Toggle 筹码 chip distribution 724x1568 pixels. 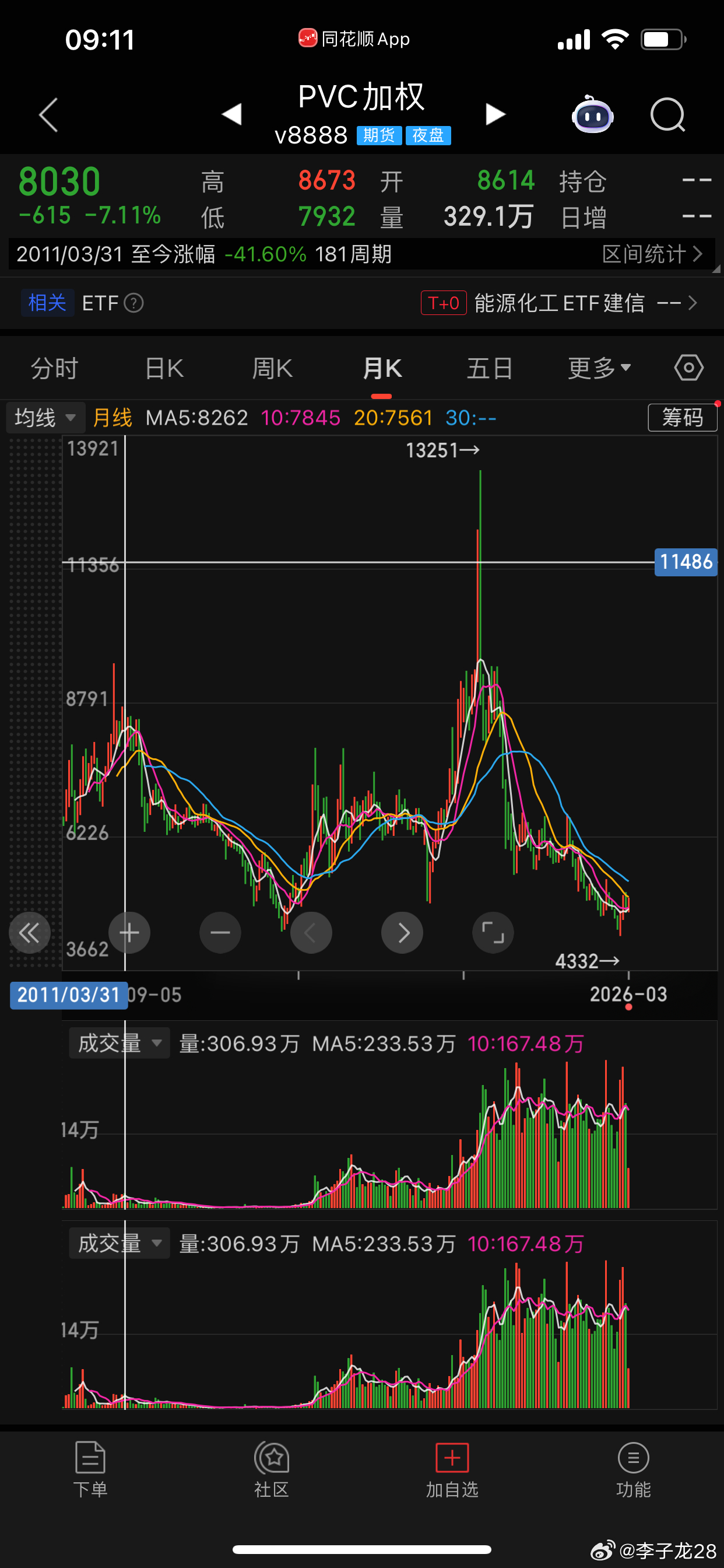[x=683, y=418]
